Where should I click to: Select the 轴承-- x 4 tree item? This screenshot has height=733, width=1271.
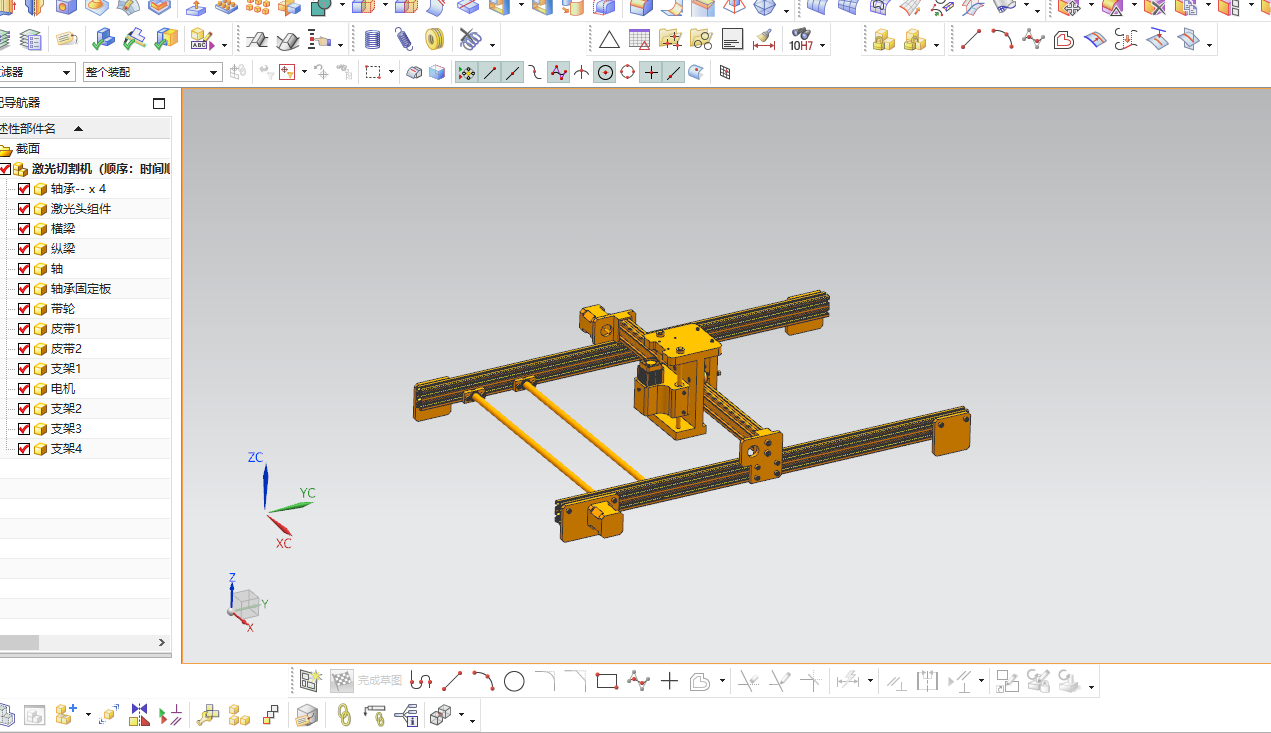78,189
